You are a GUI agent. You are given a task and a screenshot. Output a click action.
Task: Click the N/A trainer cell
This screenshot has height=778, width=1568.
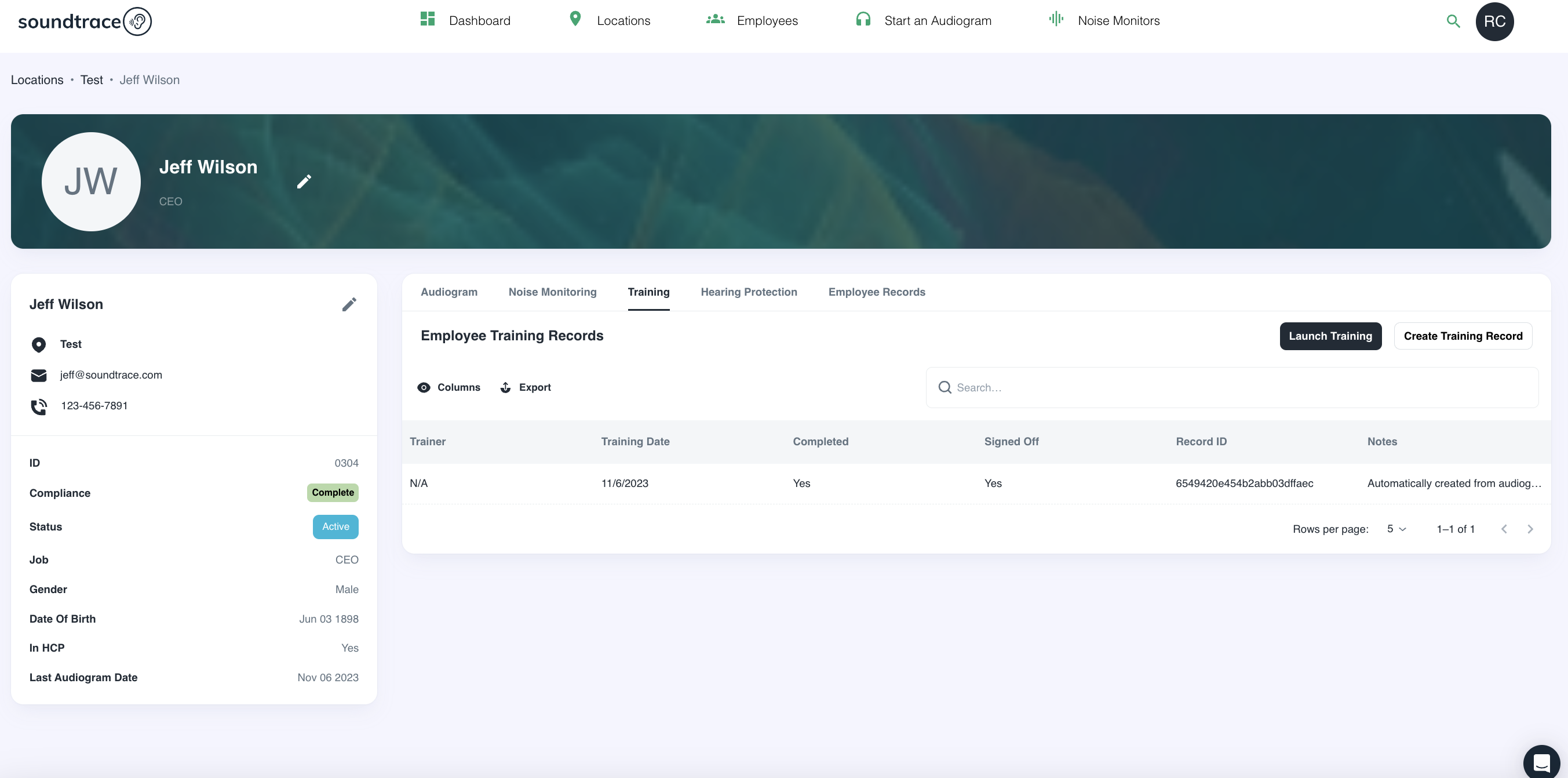(x=418, y=483)
